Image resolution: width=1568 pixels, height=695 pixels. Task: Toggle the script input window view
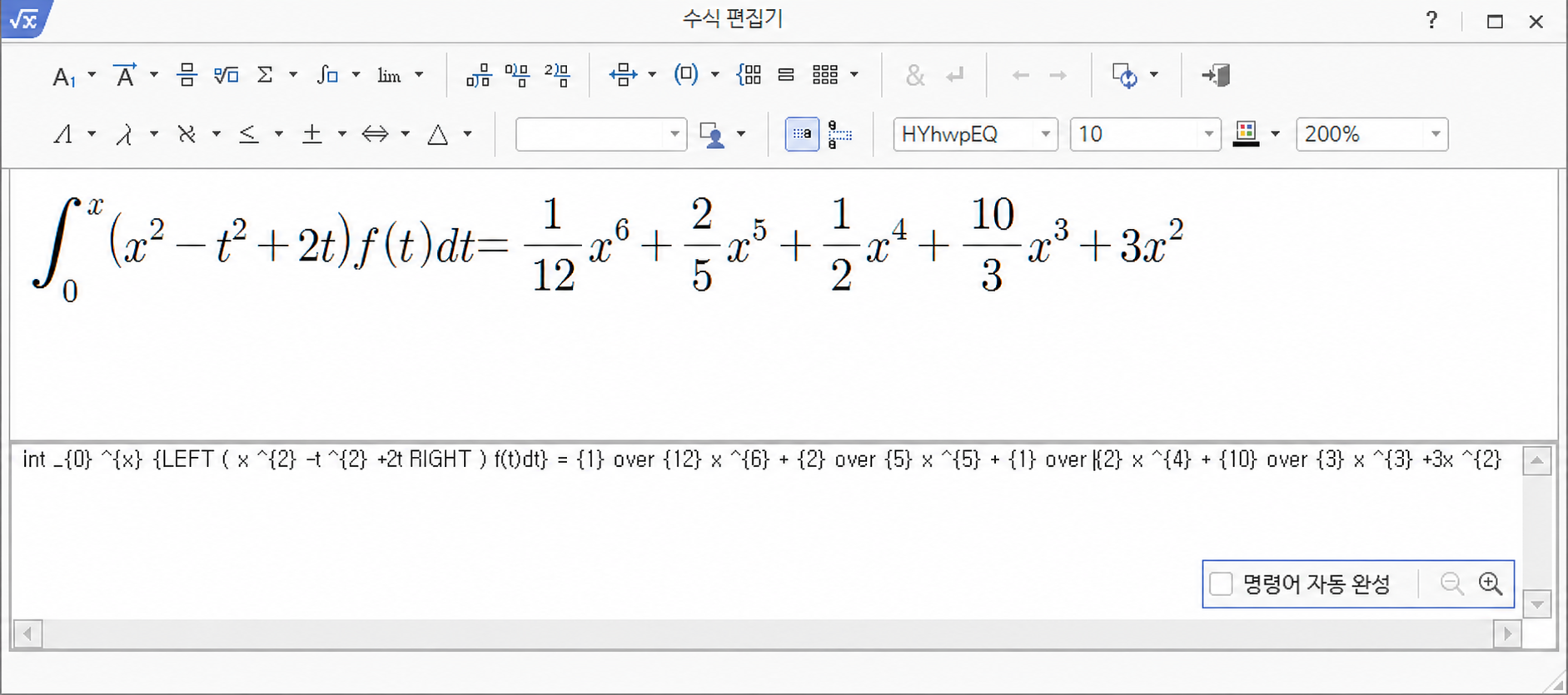pos(802,134)
